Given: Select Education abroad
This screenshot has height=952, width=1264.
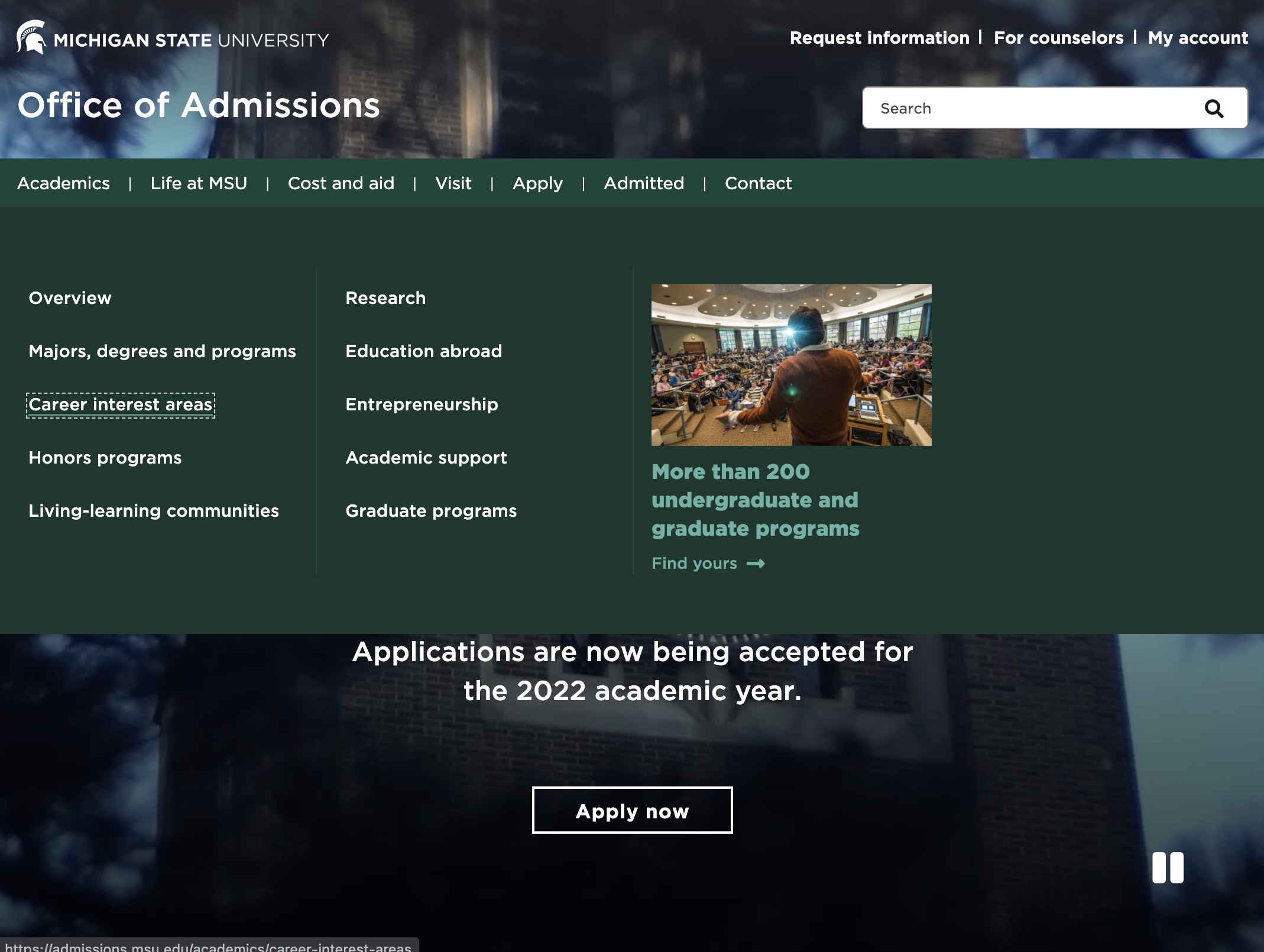Looking at the screenshot, I should click(x=423, y=351).
